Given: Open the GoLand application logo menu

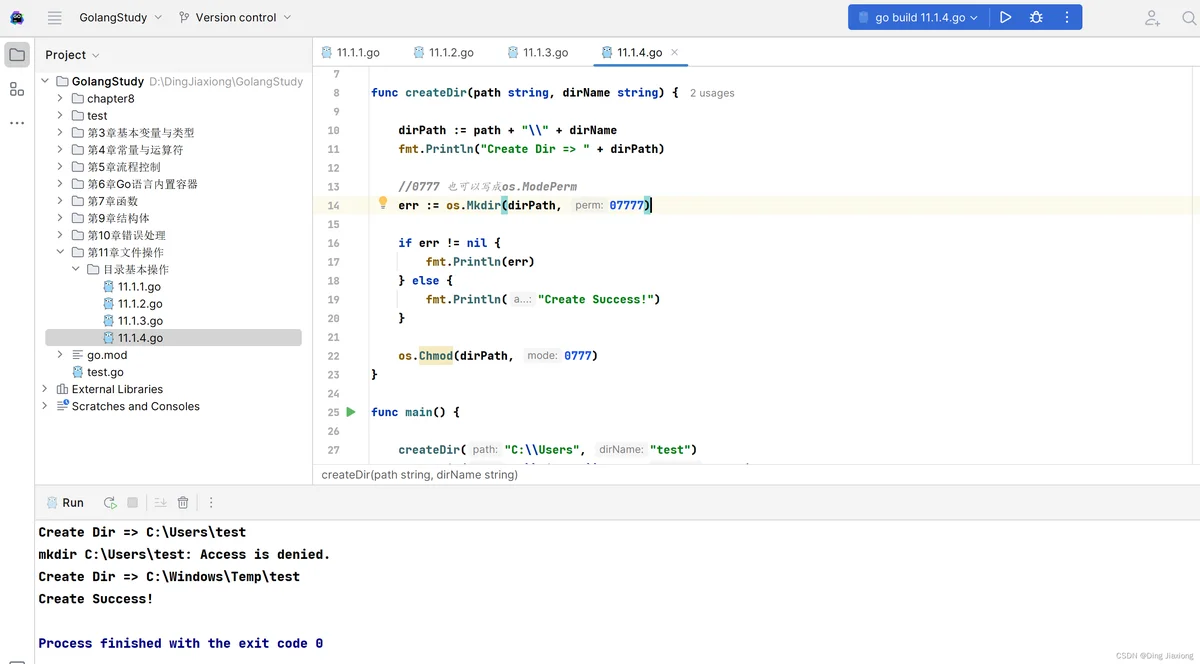Looking at the screenshot, I should click(17, 17).
